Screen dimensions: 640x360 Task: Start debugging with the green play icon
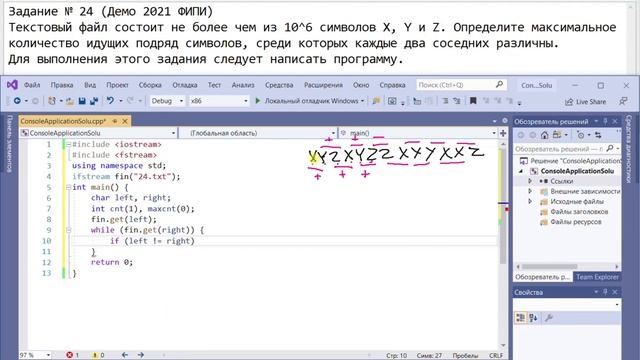tap(258, 101)
